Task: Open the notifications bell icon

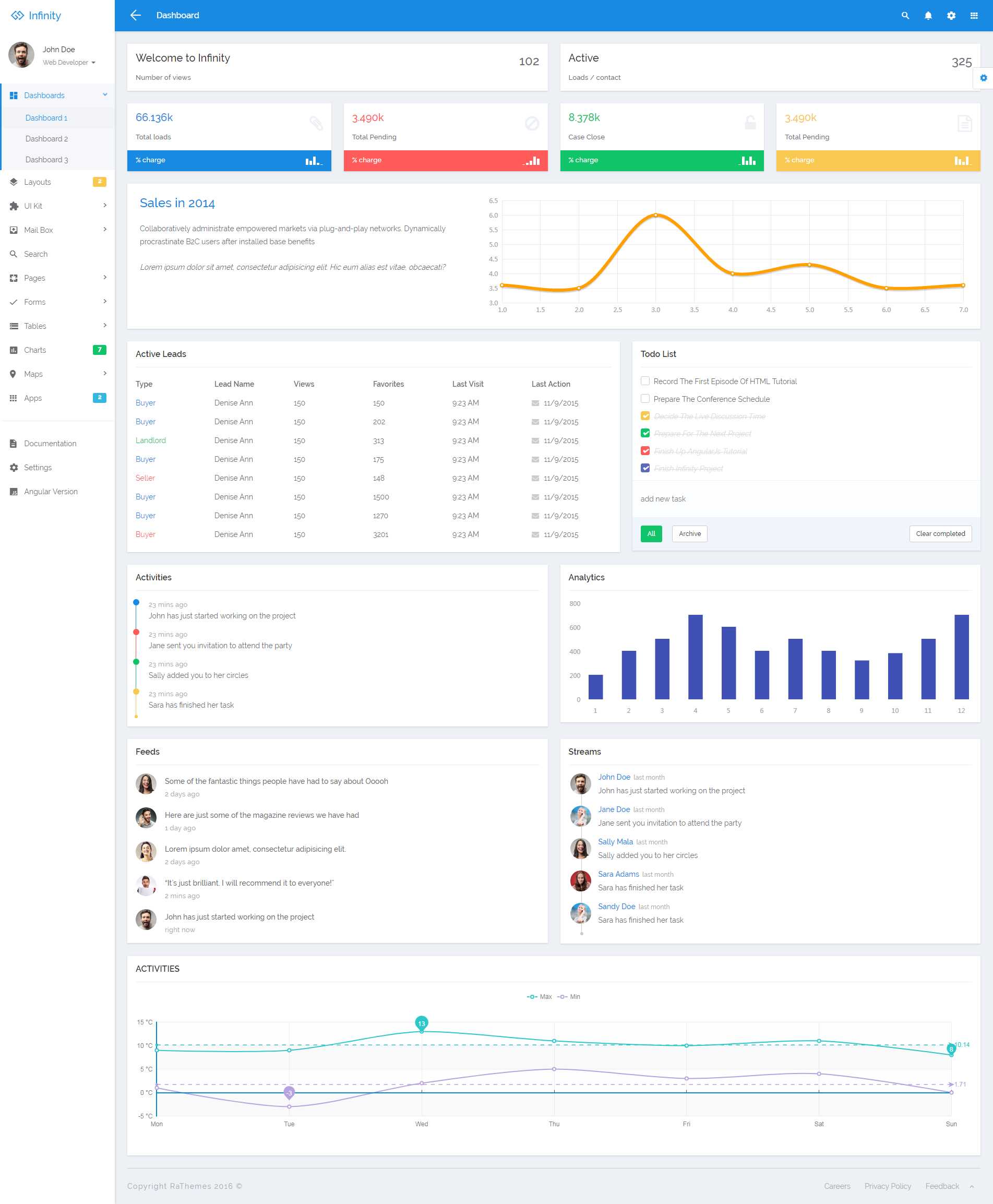Action: (928, 16)
